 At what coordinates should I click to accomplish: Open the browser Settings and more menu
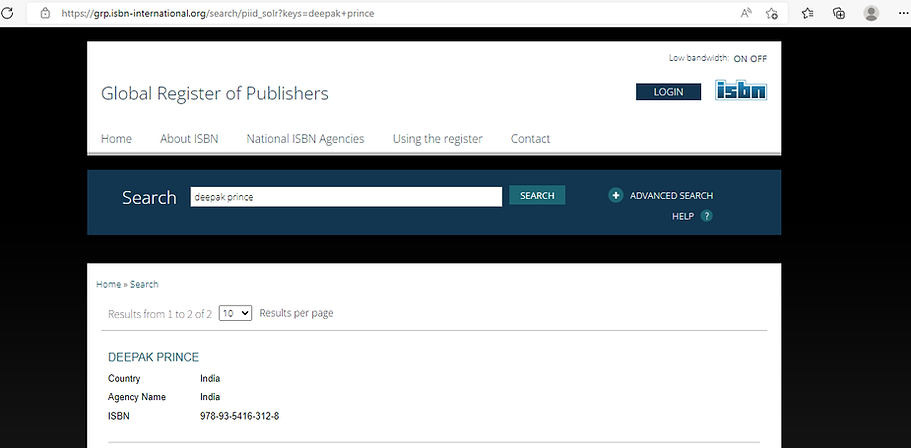click(x=902, y=13)
